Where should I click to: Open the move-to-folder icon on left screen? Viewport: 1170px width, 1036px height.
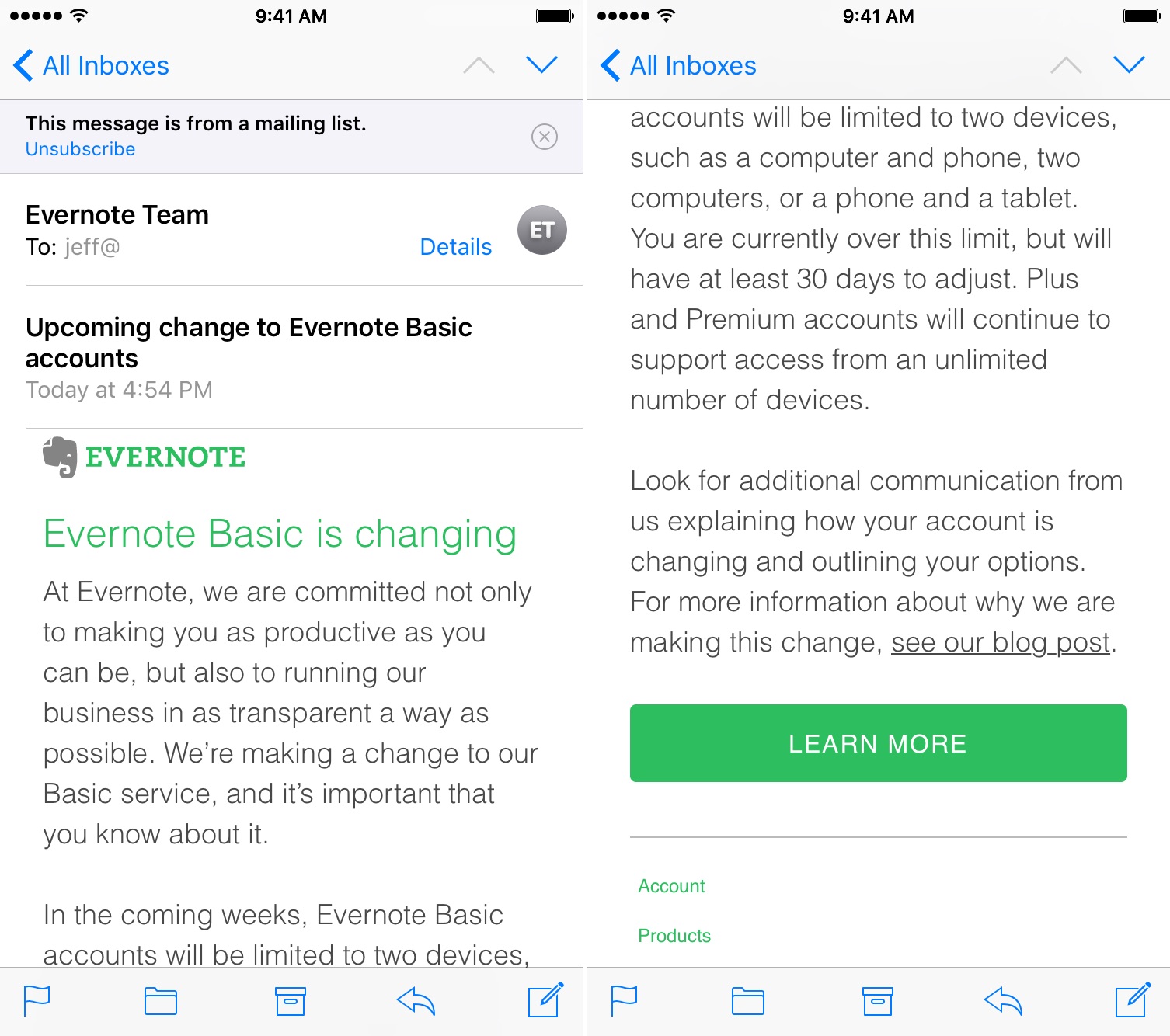(160, 1001)
